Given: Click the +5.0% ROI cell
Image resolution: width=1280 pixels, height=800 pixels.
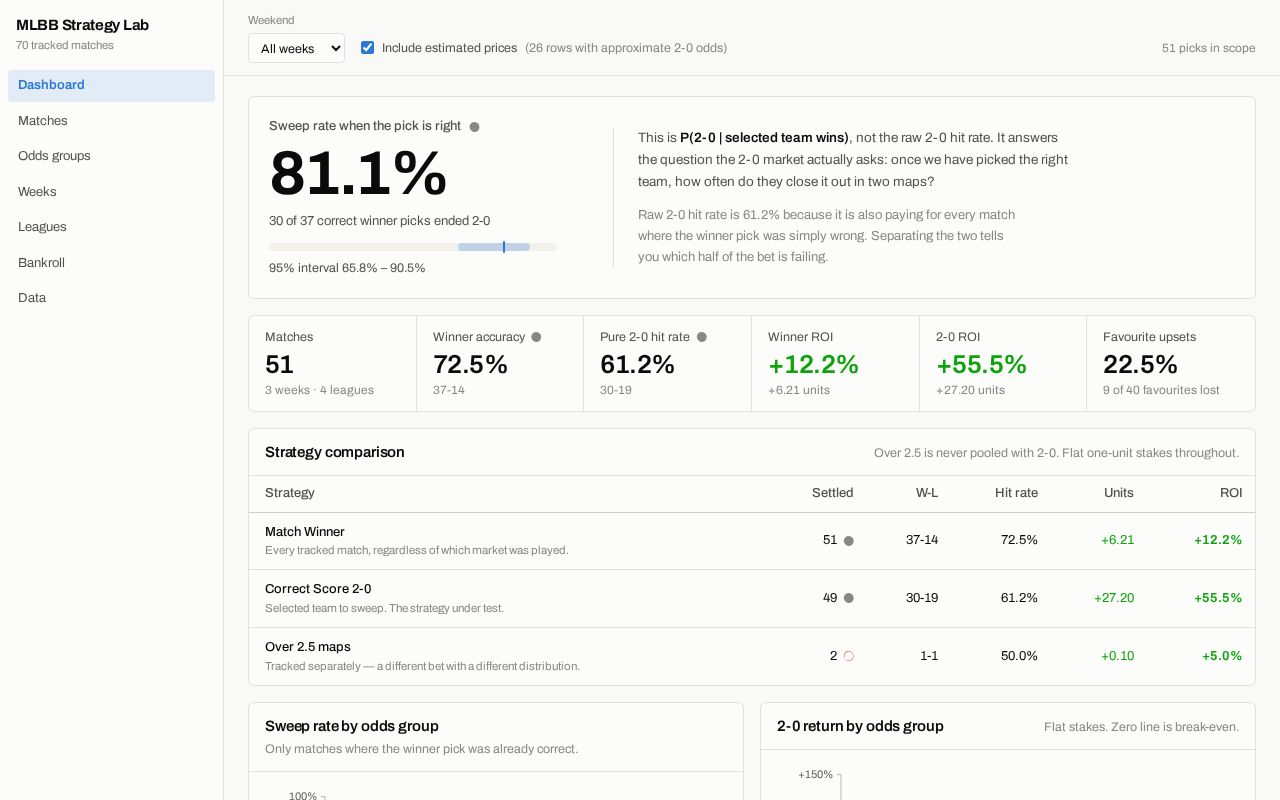Looking at the screenshot, I should (x=1222, y=656).
